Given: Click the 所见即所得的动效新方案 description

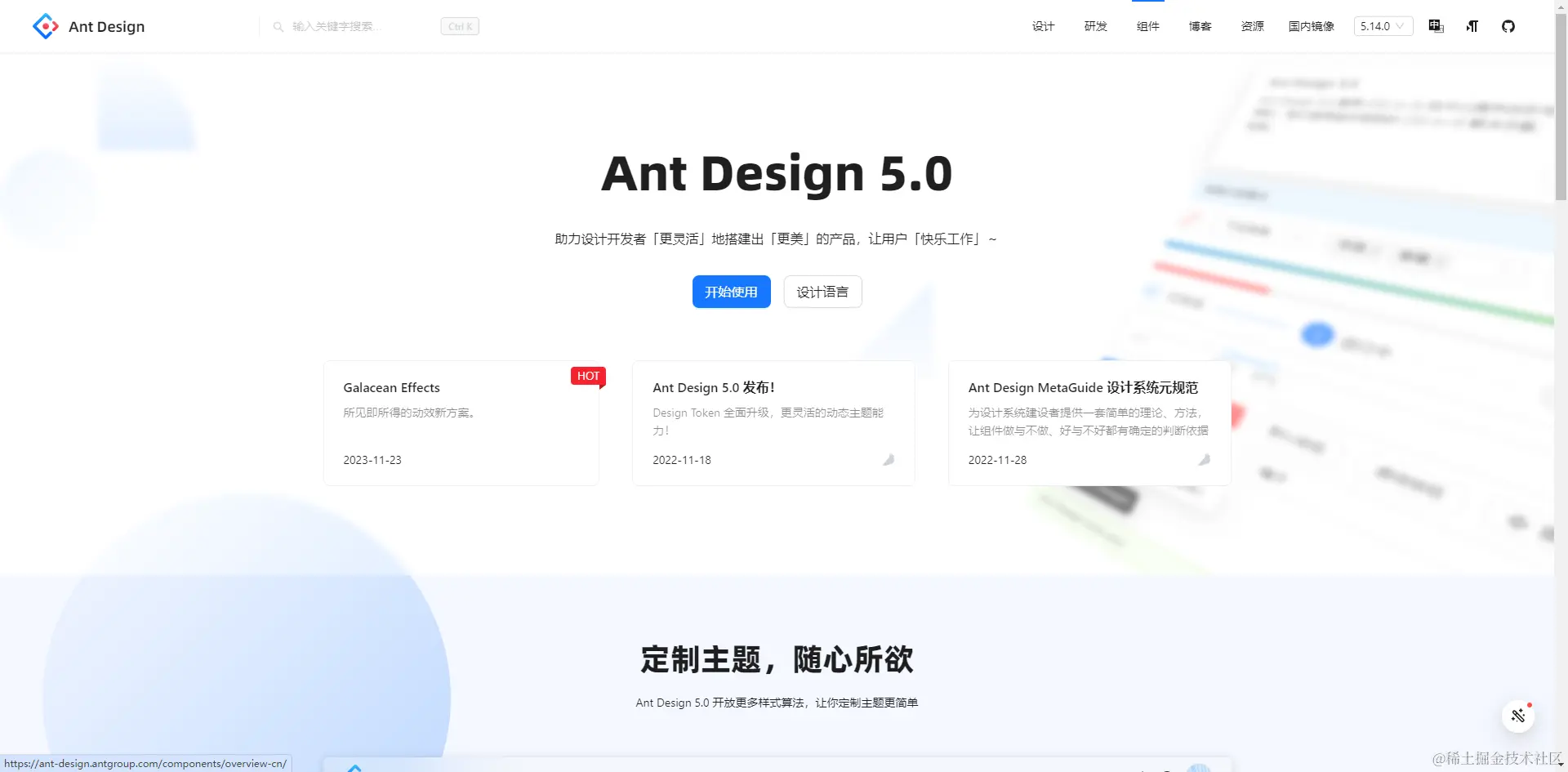Looking at the screenshot, I should 409,413.
